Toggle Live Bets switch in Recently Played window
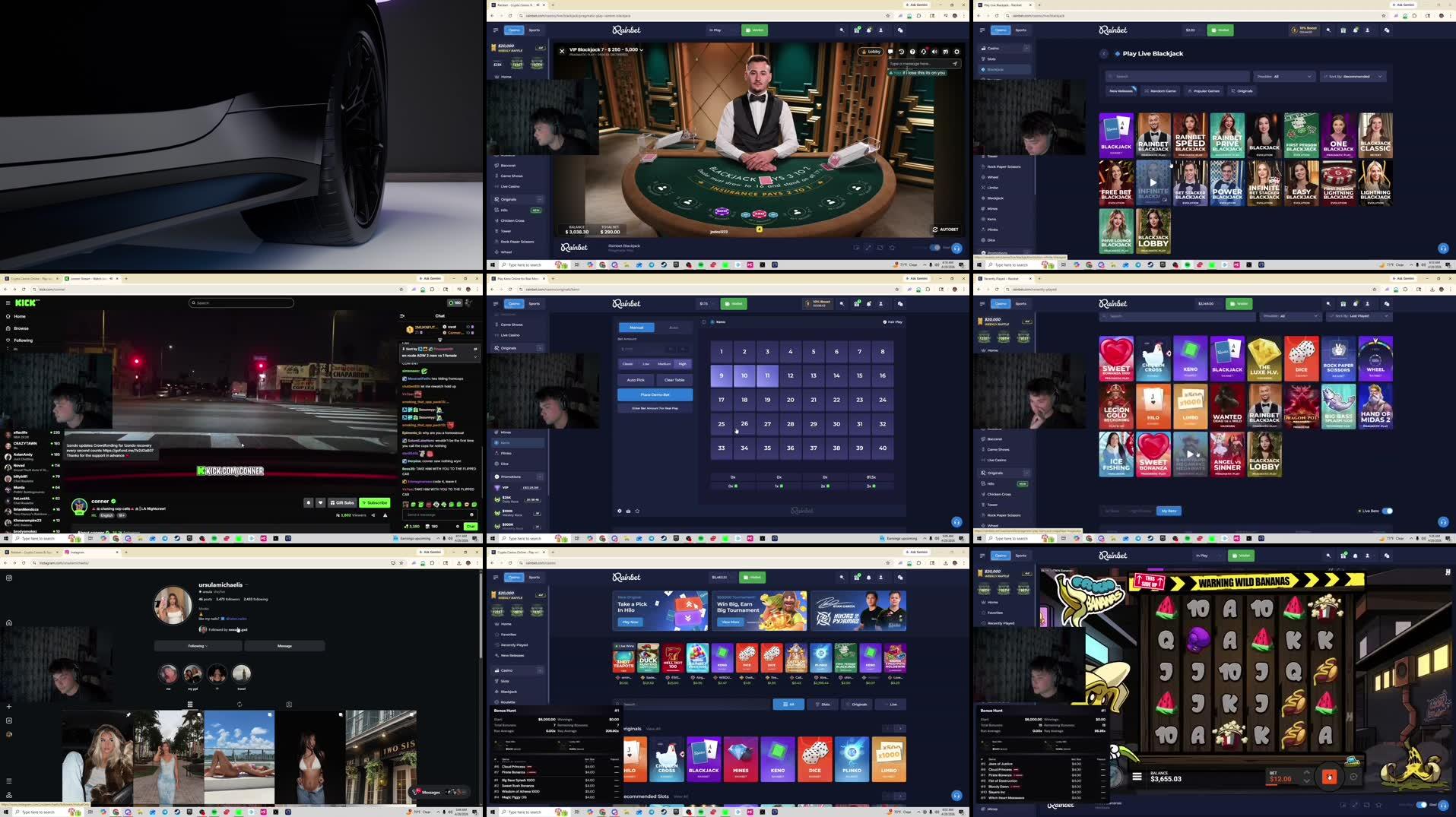The image size is (1456, 817). (1388, 511)
